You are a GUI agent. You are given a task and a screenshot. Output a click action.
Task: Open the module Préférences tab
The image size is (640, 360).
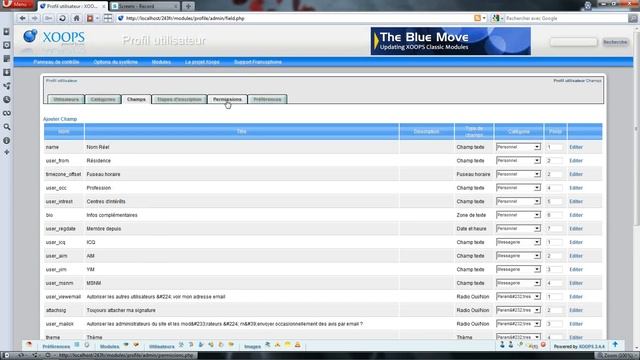tap(267, 99)
